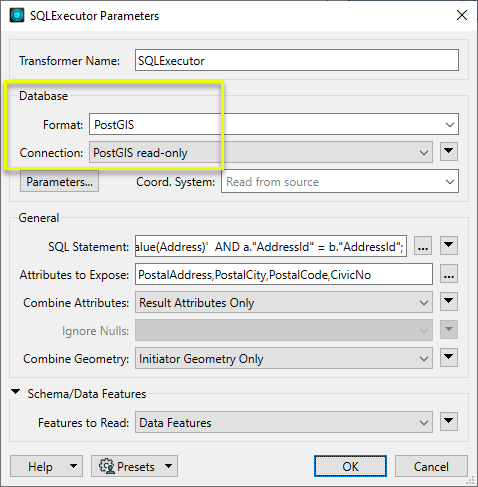
Task: Expand the Format PostGIS dropdown
Action: pos(274,124)
